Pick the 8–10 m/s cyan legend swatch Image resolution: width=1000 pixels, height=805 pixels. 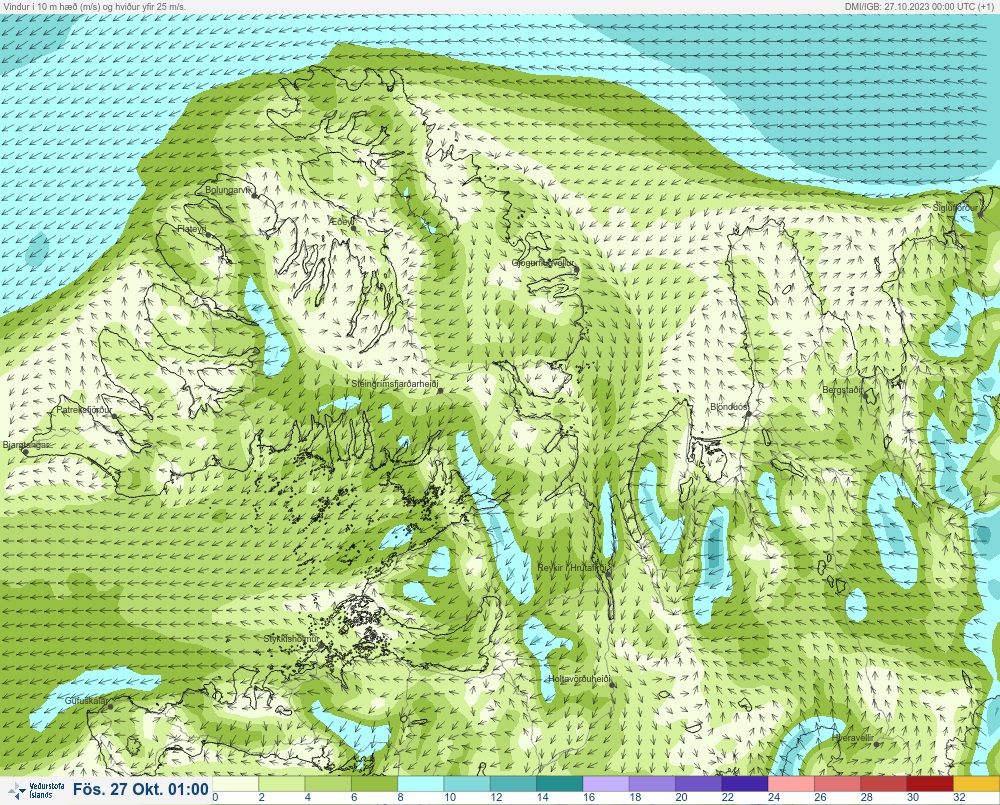420,783
